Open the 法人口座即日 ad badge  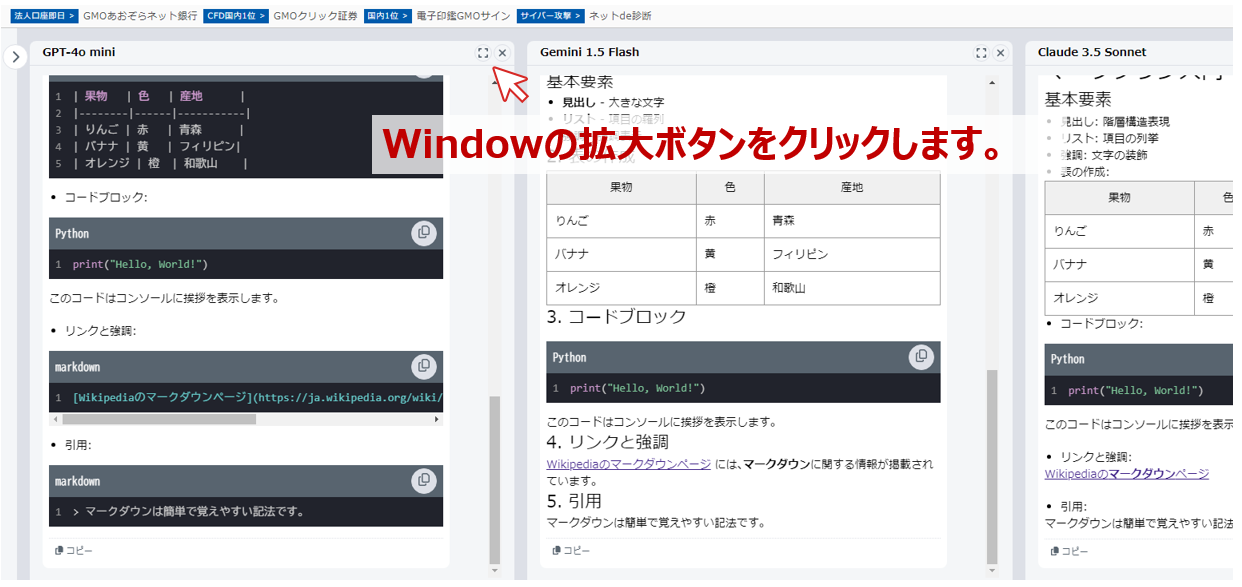click(x=45, y=16)
